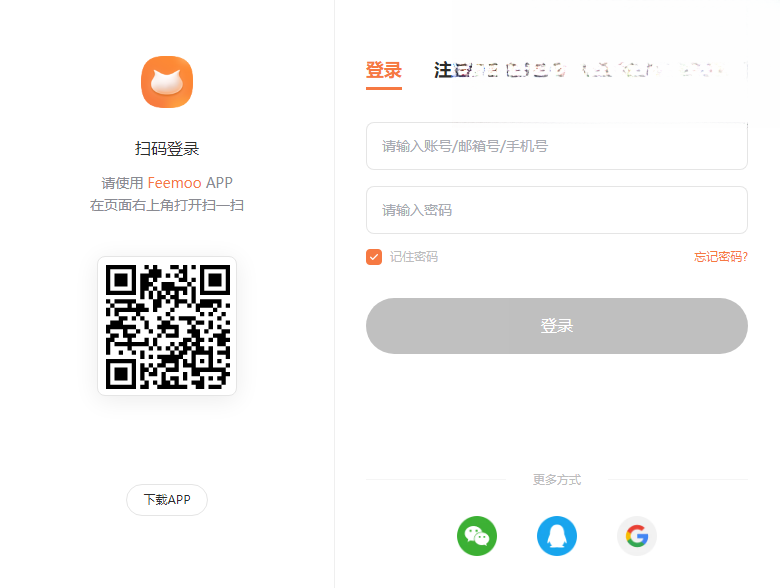780x588 pixels.
Task: Sign in with the WeChat icon
Action: tap(477, 536)
